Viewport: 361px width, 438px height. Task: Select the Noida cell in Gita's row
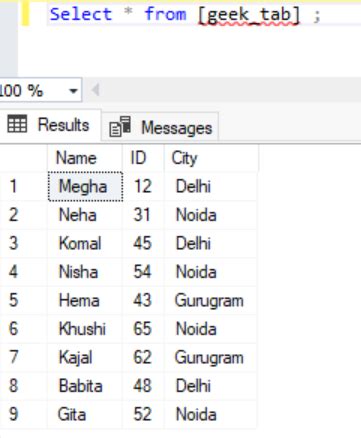click(210, 415)
